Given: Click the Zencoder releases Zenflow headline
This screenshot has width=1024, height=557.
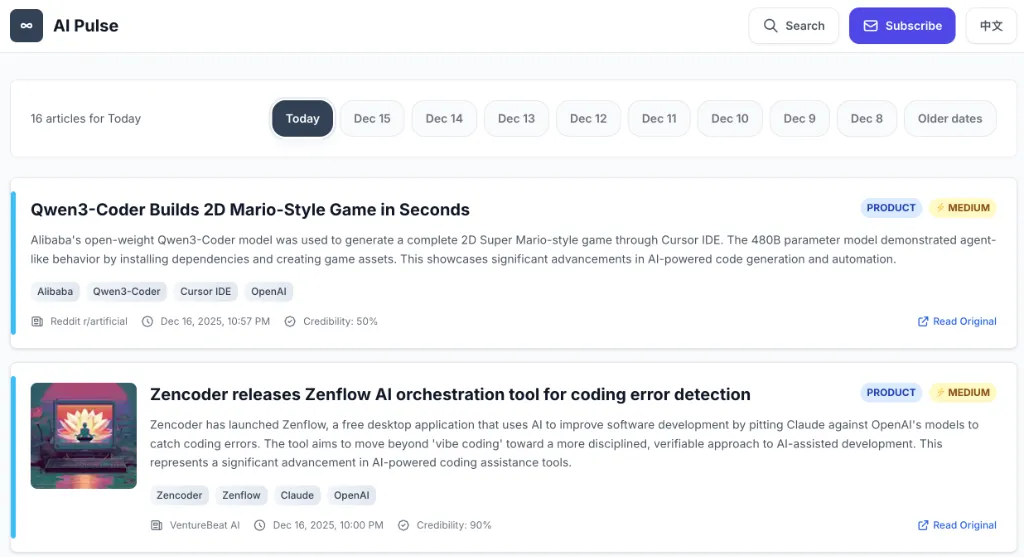Looking at the screenshot, I should point(450,394).
